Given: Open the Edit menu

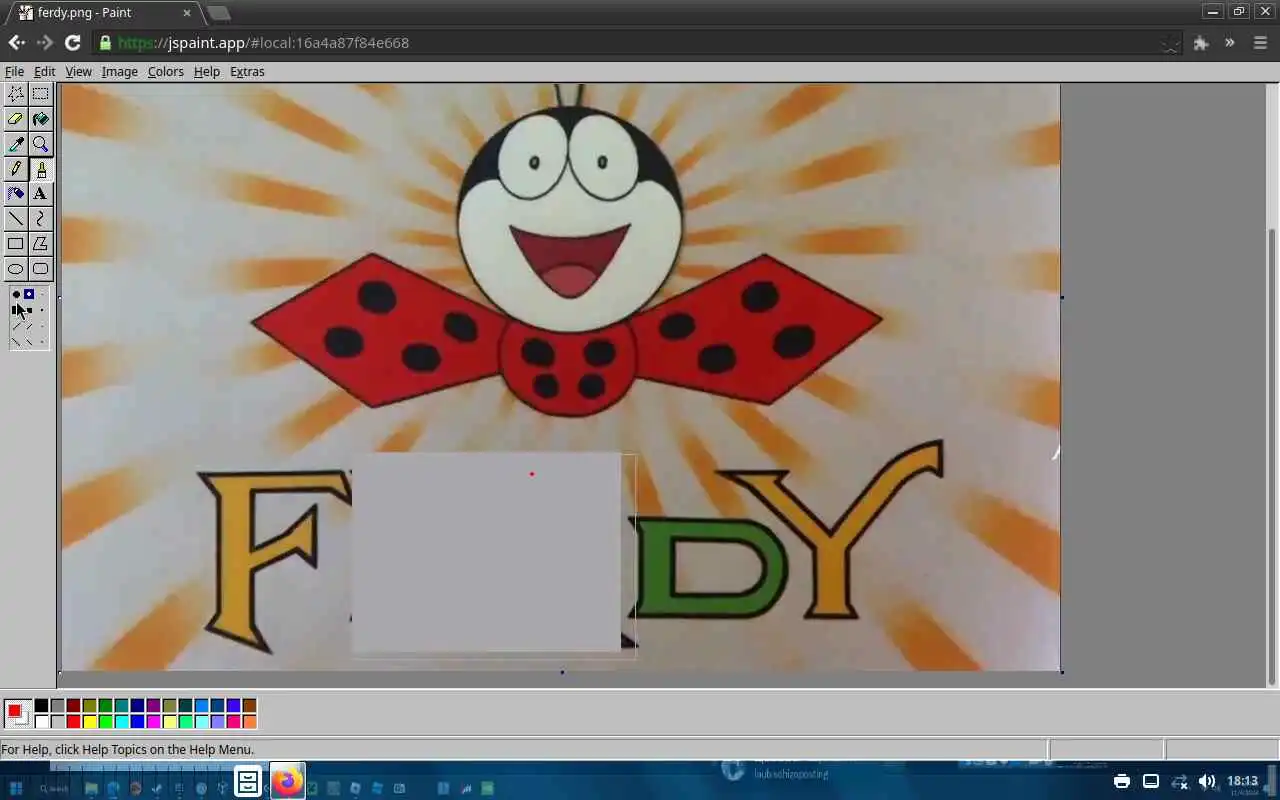Looking at the screenshot, I should coord(45,72).
